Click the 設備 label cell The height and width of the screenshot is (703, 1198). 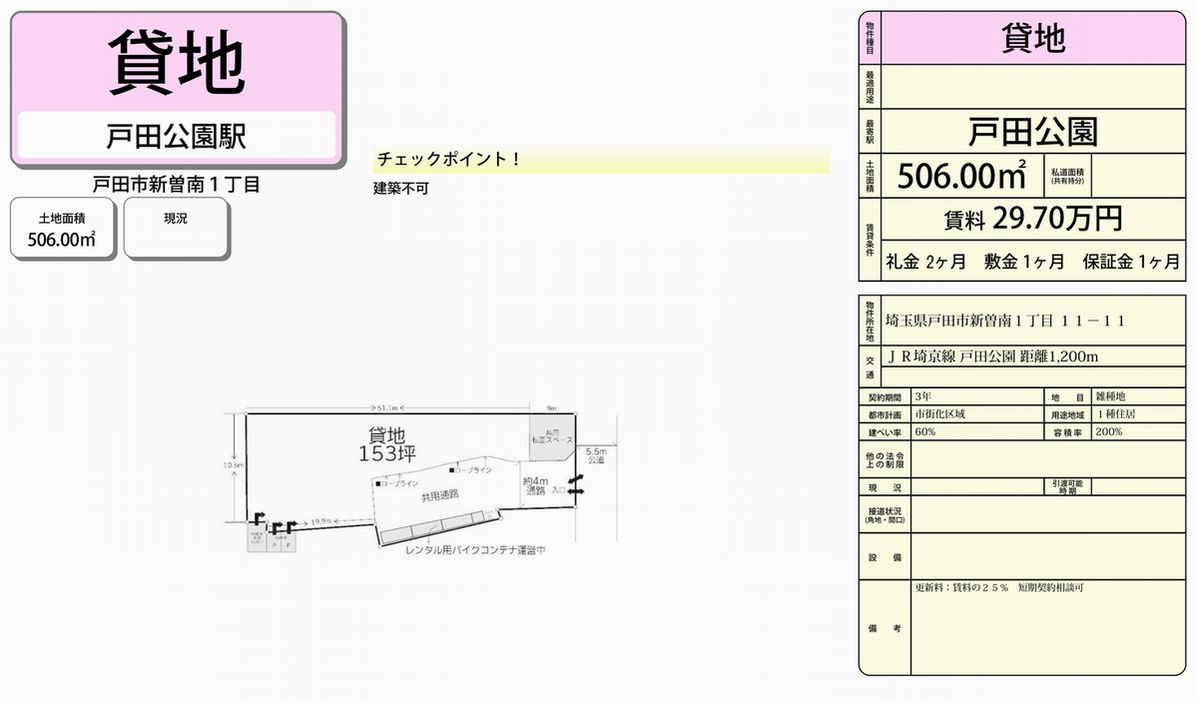pyautogui.click(x=885, y=557)
